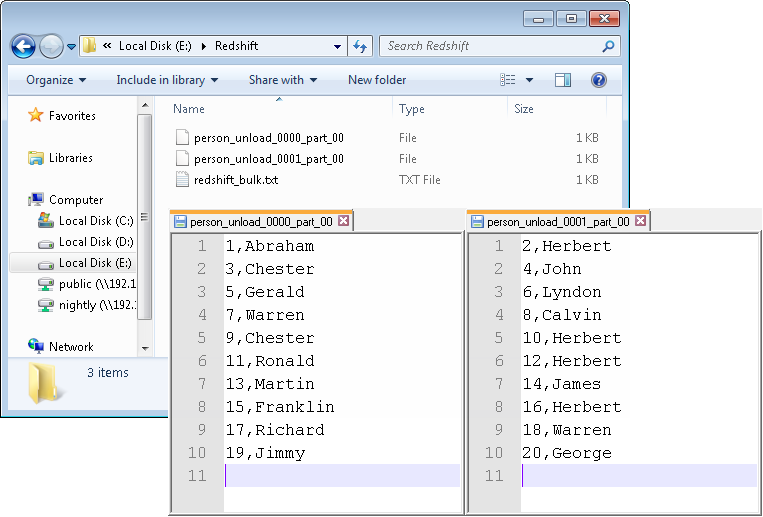Select Local Disk (E:) in navigation pane
The width and height of the screenshot is (763, 517).
95,263
